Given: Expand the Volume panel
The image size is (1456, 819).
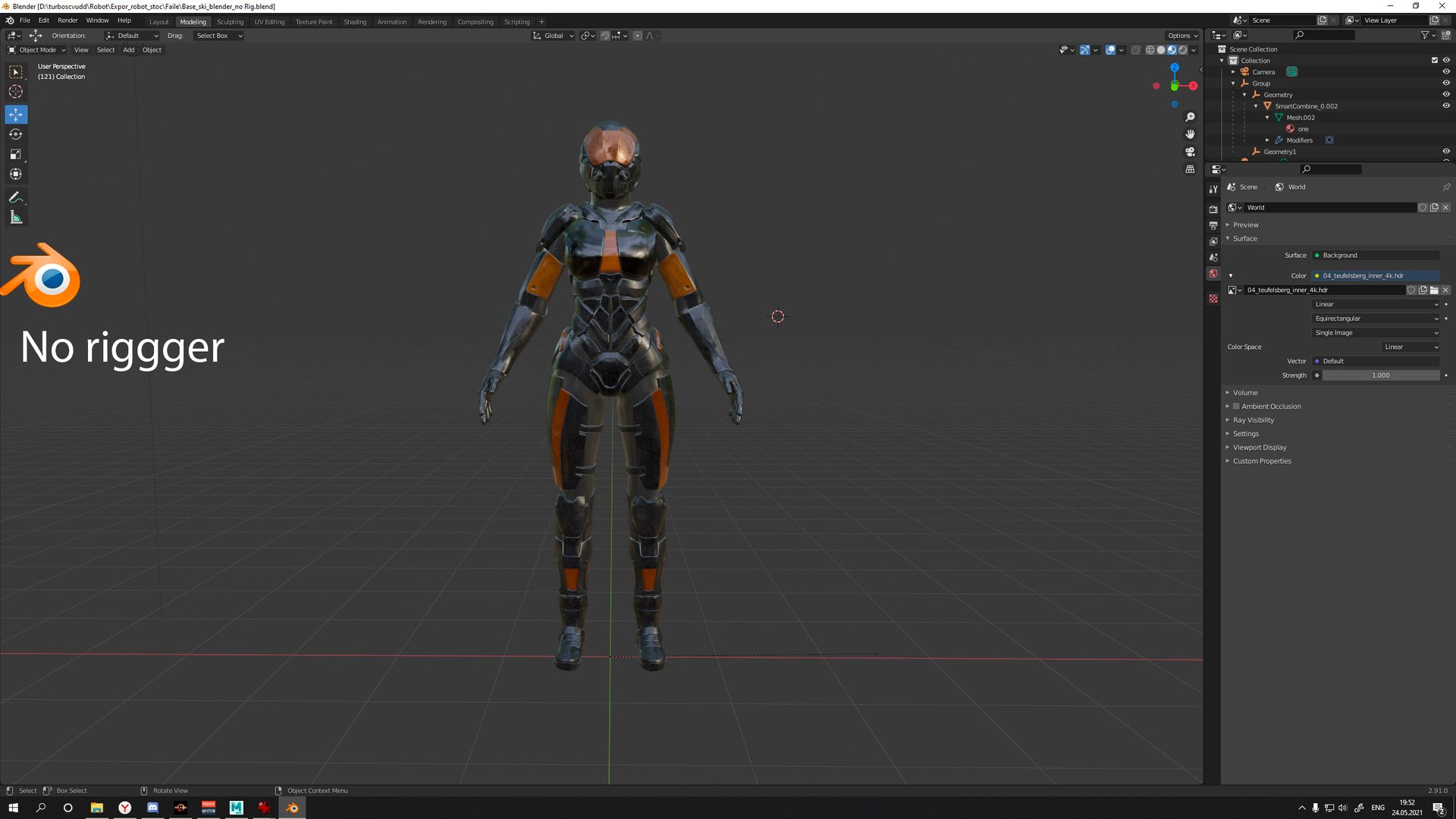Looking at the screenshot, I should 1244,393.
